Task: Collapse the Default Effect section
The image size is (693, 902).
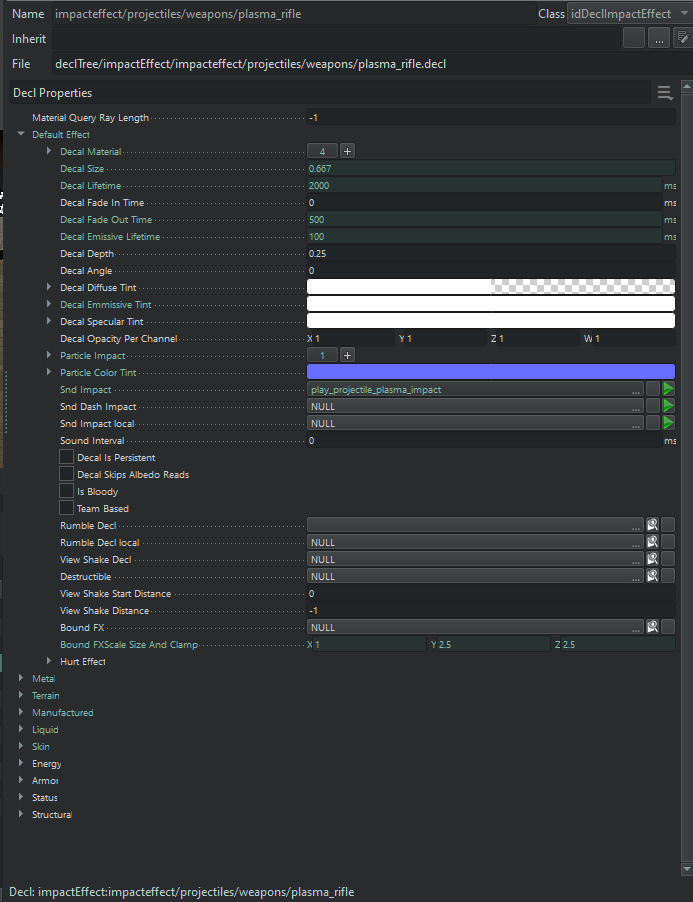Action: pyautogui.click(x=21, y=134)
